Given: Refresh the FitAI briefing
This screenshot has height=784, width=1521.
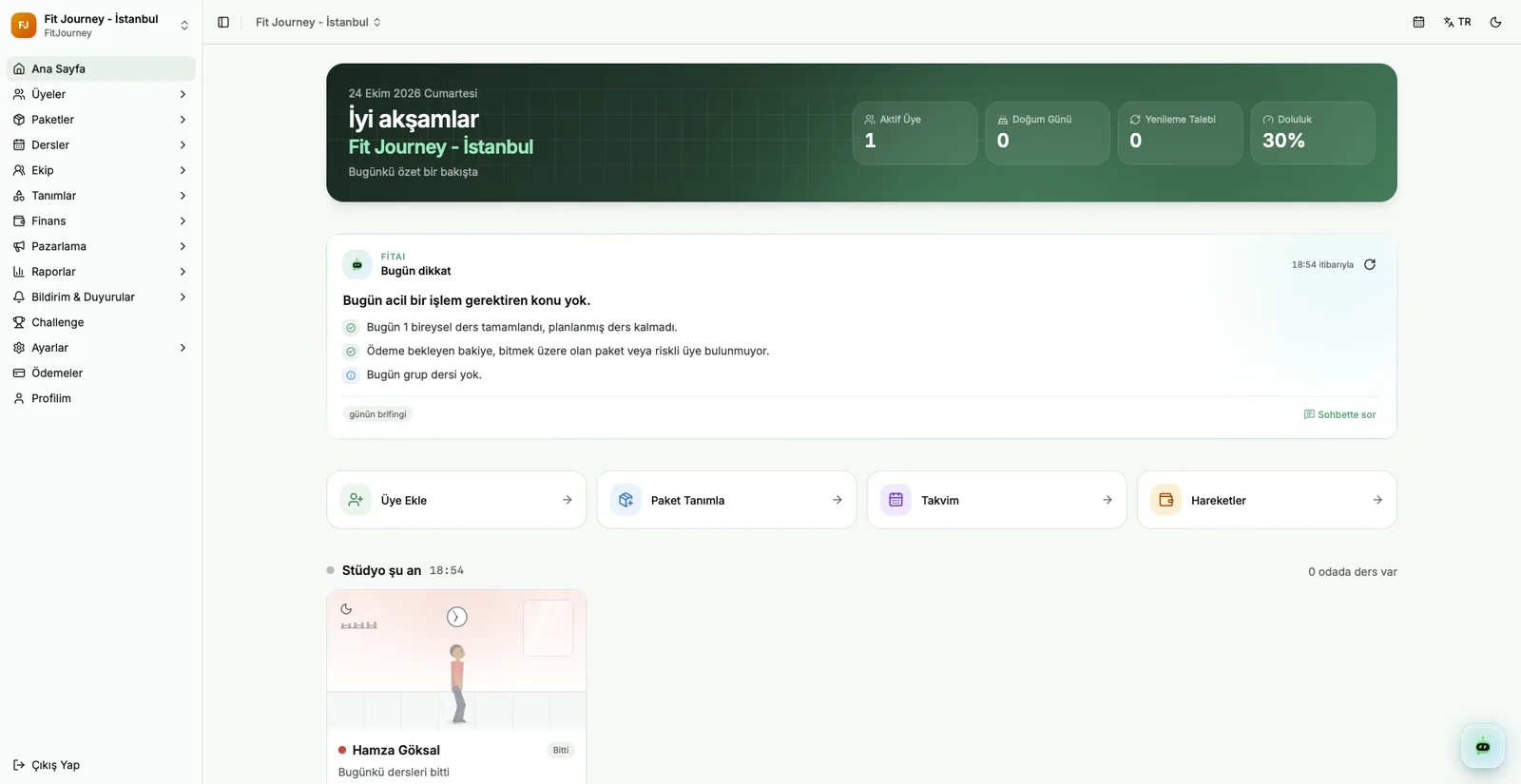Looking at the screenshot, I should click(x=1370, y=264).
